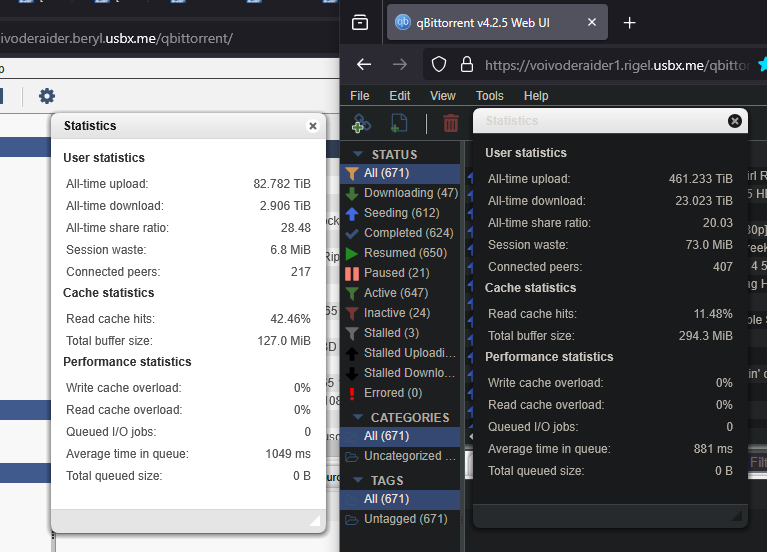Close the light Statistics dialog
The height and width of the screenshot is (552, 767).
(313, 126)
